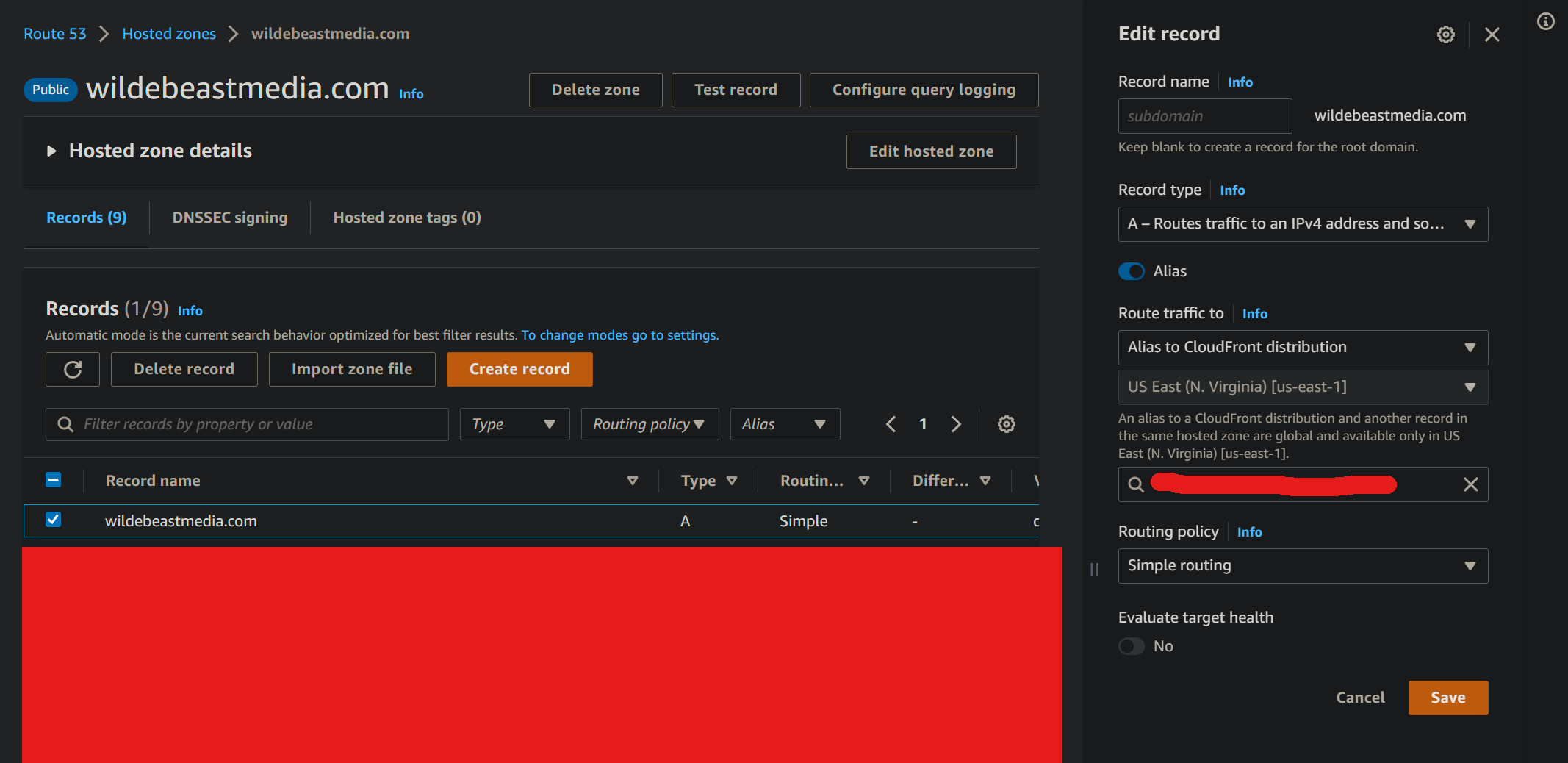The height and width of the screenshot is (763, 1568).
Task: Switch to the Hosted zone tags tab
Action: click(x=406, y=218)
